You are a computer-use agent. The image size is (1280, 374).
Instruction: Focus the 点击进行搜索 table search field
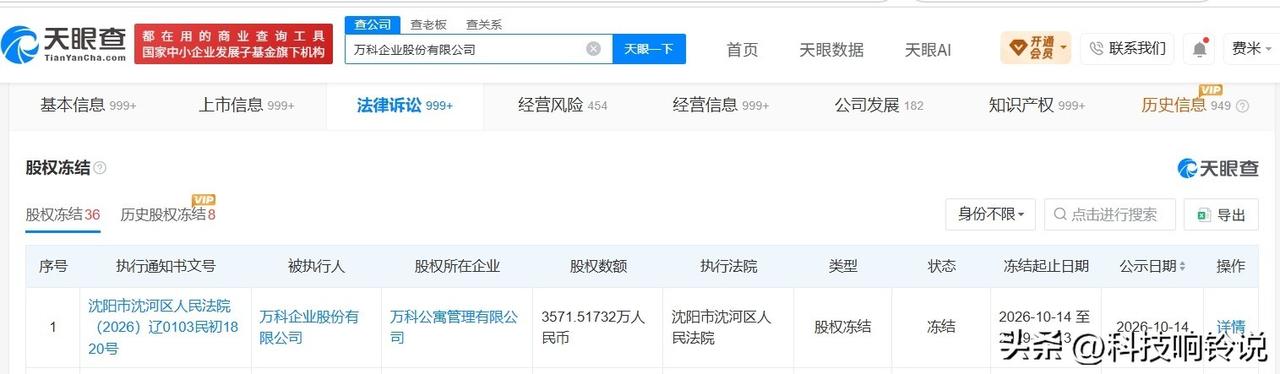click(1110, 214)
